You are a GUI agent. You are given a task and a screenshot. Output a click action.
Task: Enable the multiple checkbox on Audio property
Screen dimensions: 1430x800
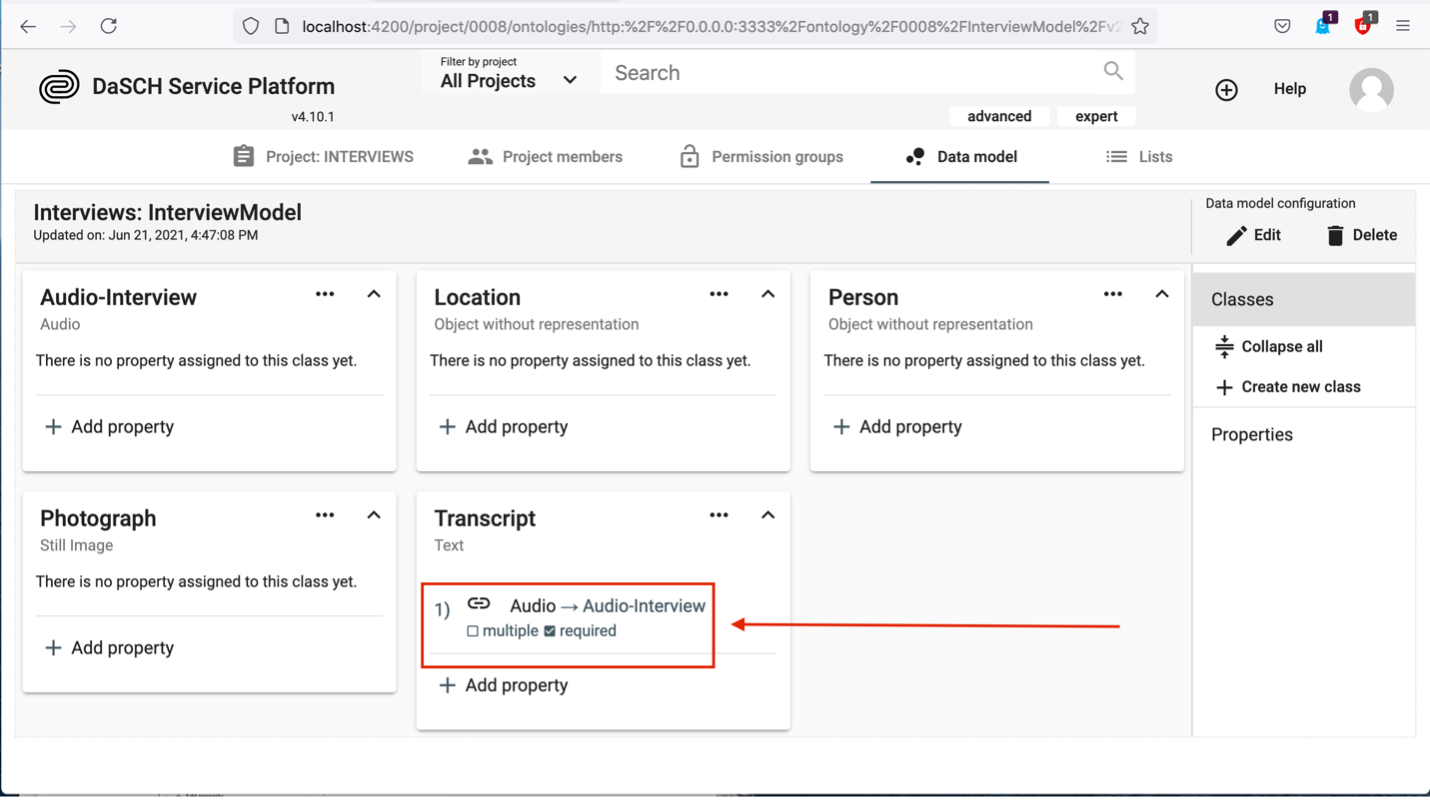tap(473, 631)
